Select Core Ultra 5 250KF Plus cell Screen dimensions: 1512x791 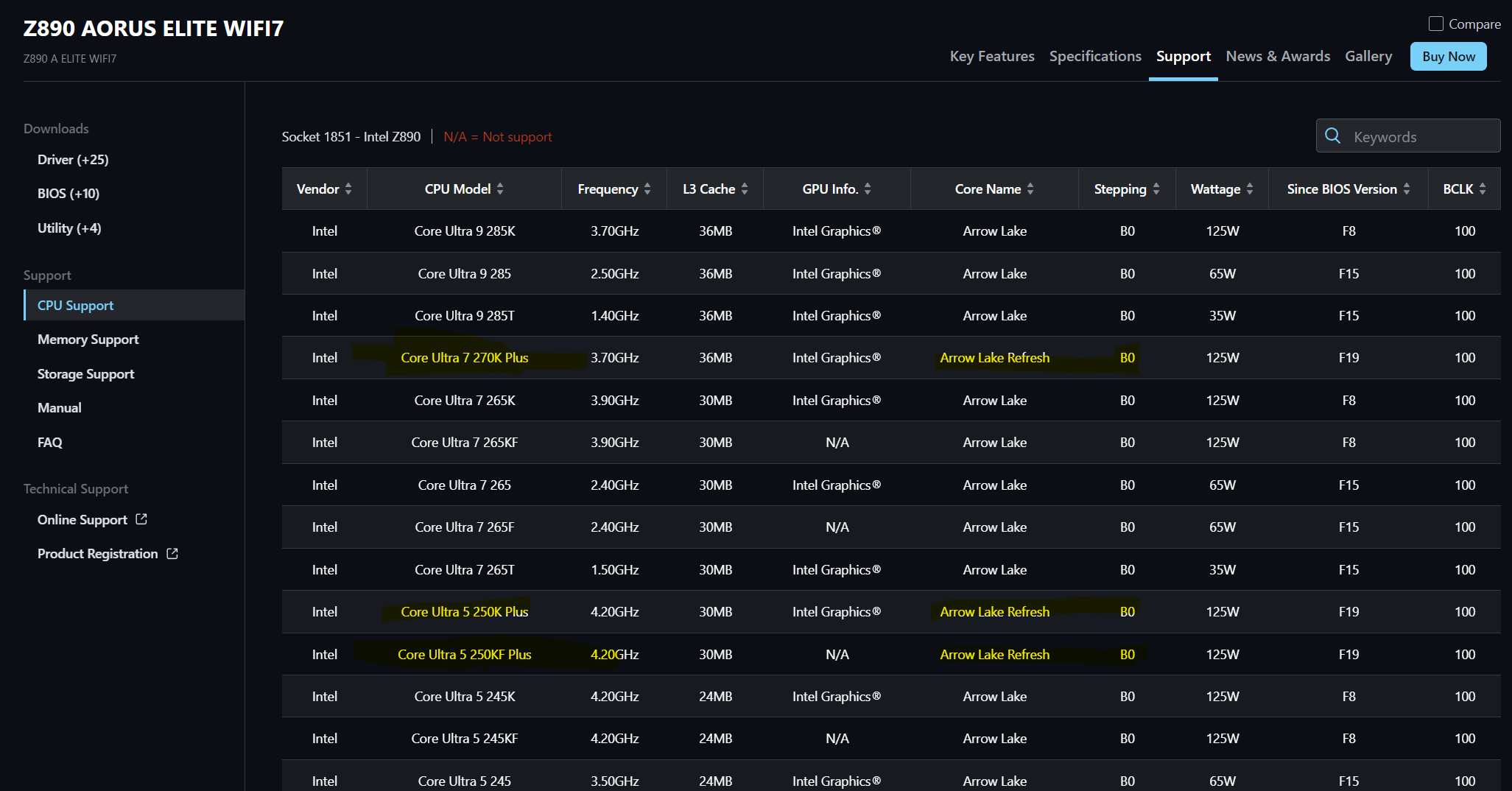click(x=465, y=654)
